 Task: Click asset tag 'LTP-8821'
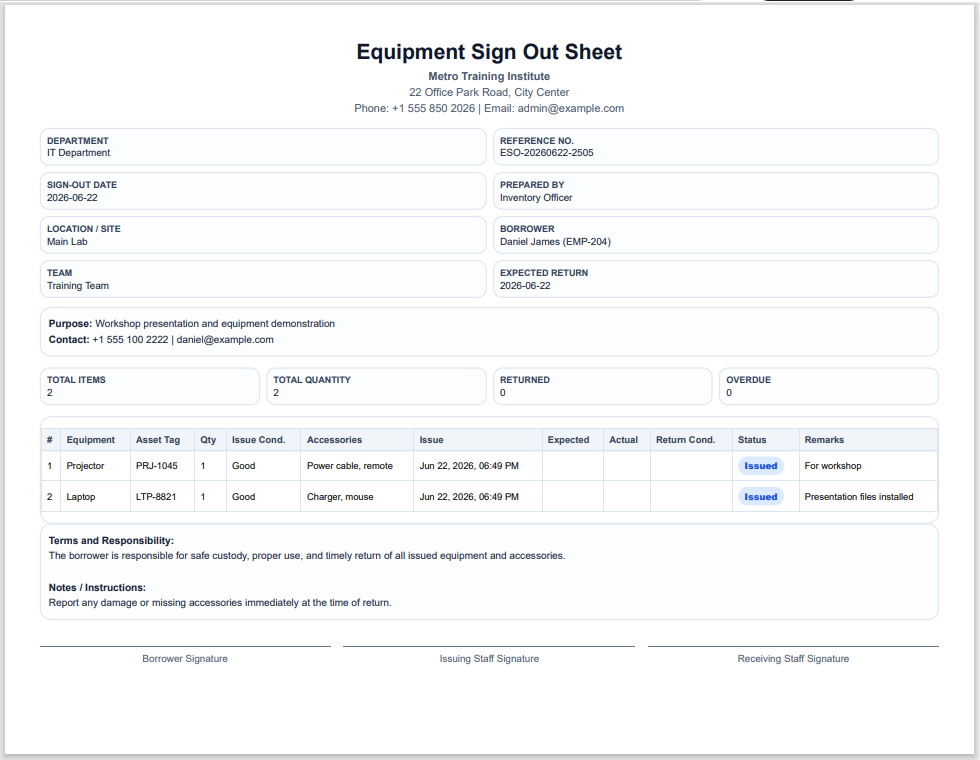(x=156, y=497)
